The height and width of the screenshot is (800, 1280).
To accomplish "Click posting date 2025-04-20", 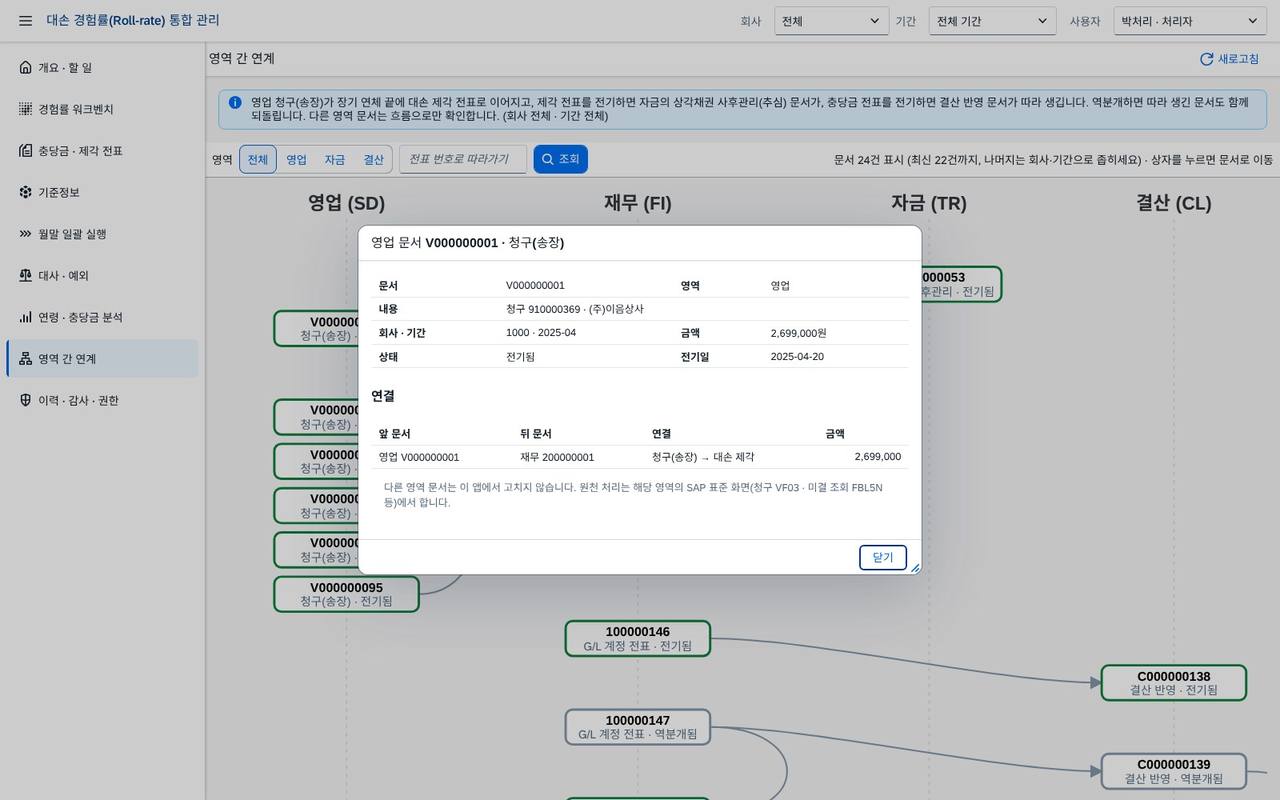I will click(797, 357).
